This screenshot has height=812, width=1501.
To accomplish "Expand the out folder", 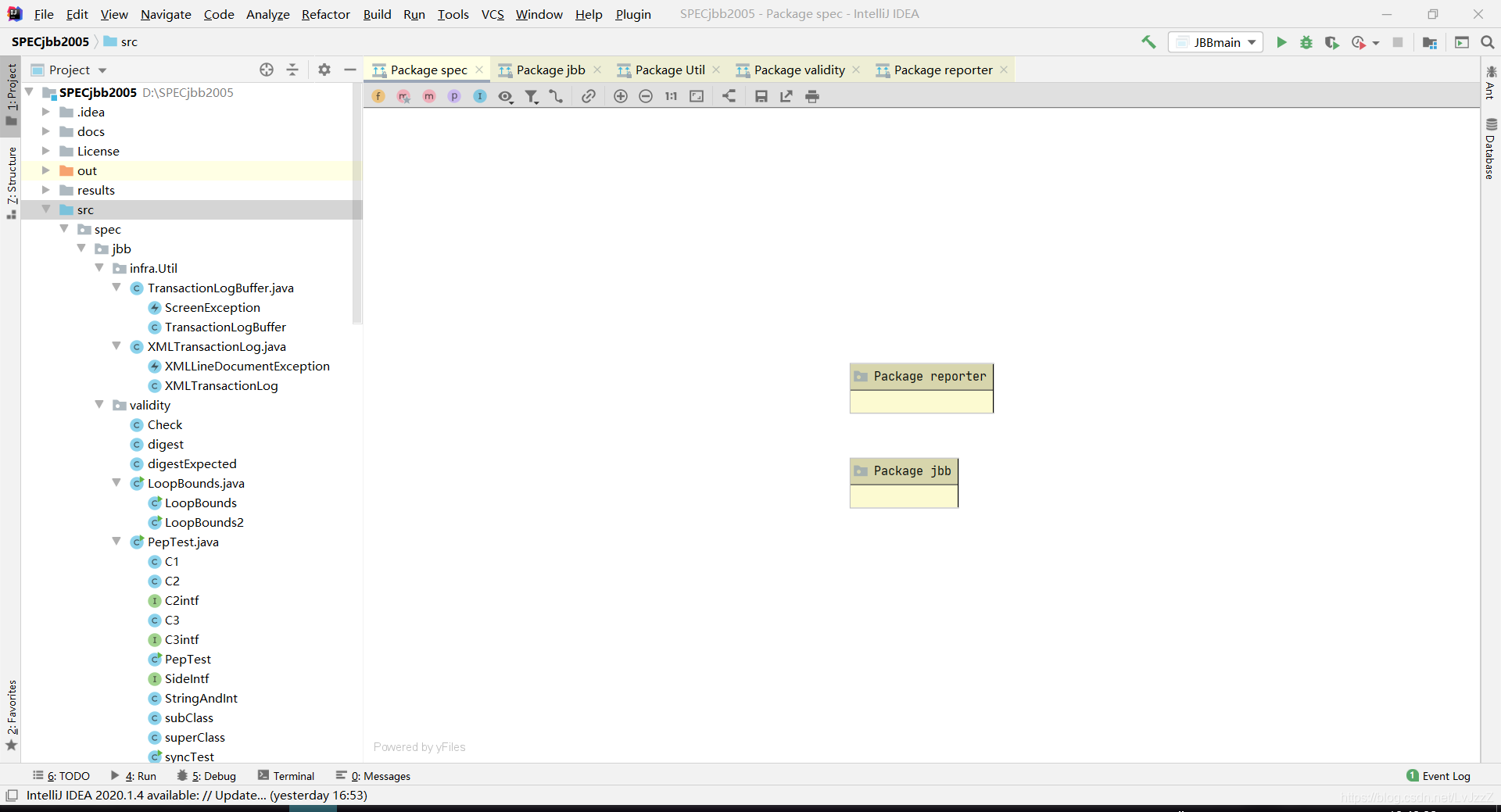I will [45, 170].
